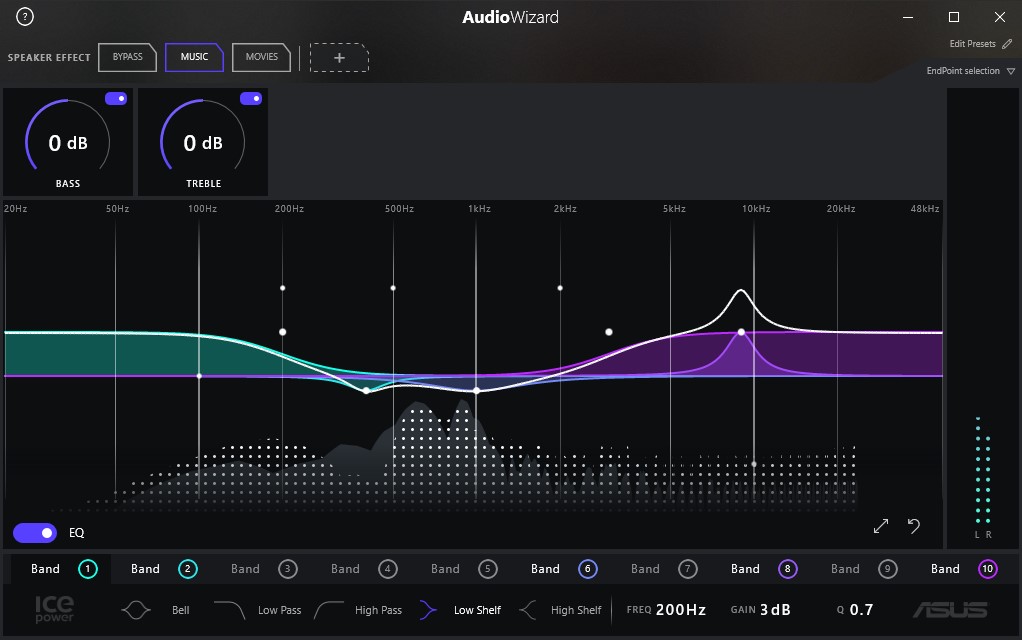
Task: Click the Bass dB dial knob
Action: (x=68, y=143)
